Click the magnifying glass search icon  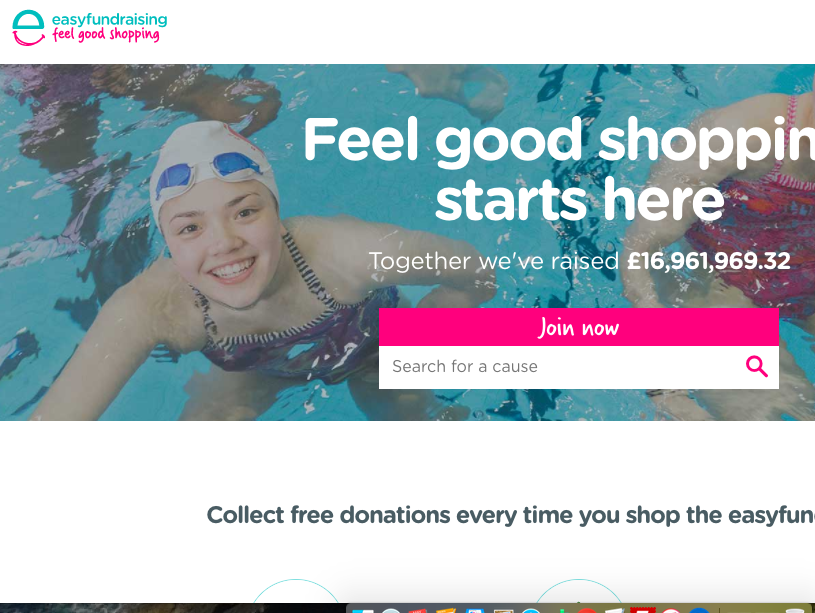click(x=756, y=367)
